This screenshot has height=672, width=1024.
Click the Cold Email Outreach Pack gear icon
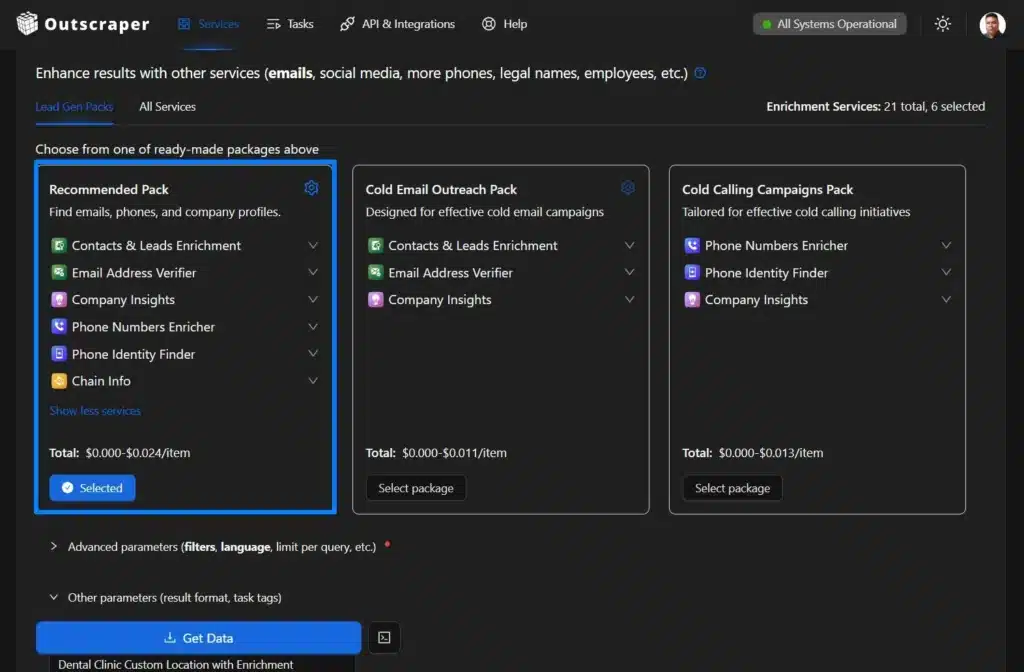628,187
